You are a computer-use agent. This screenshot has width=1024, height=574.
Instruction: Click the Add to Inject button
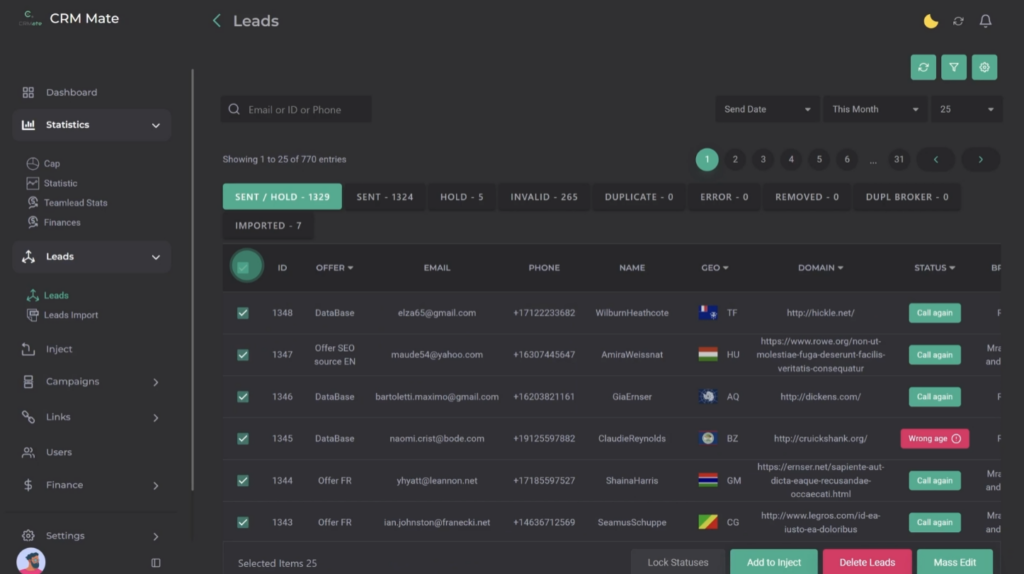(774, 562)
